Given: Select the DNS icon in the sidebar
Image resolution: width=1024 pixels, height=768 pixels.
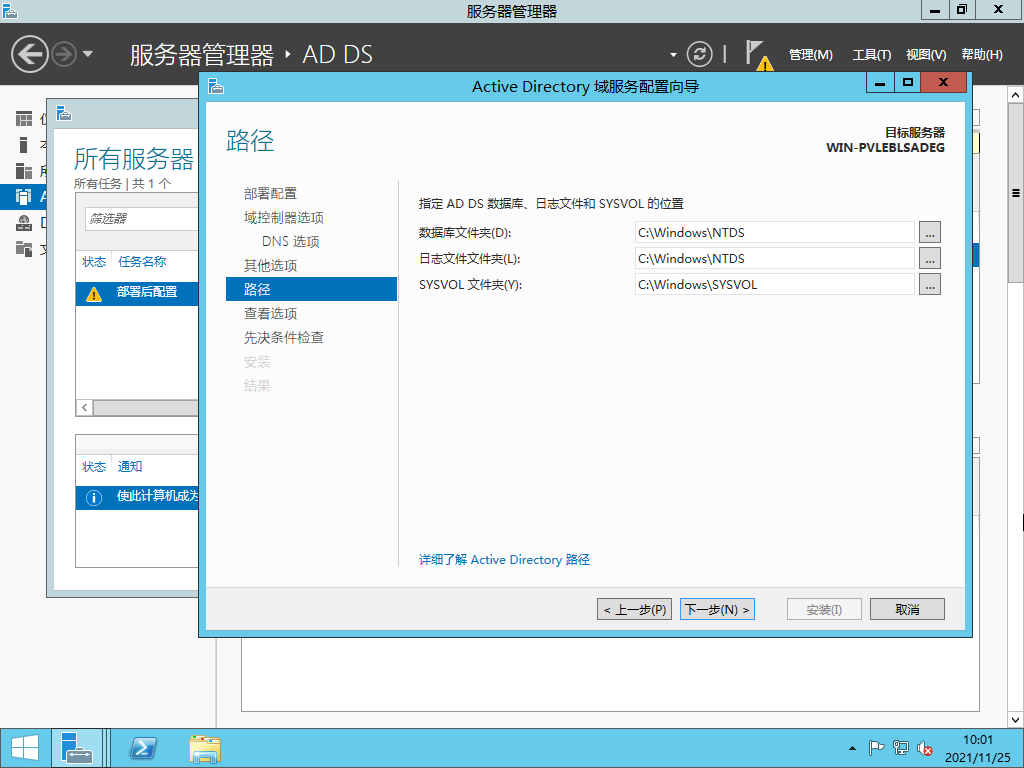Looking at the screenshot, I should [24, 223].
